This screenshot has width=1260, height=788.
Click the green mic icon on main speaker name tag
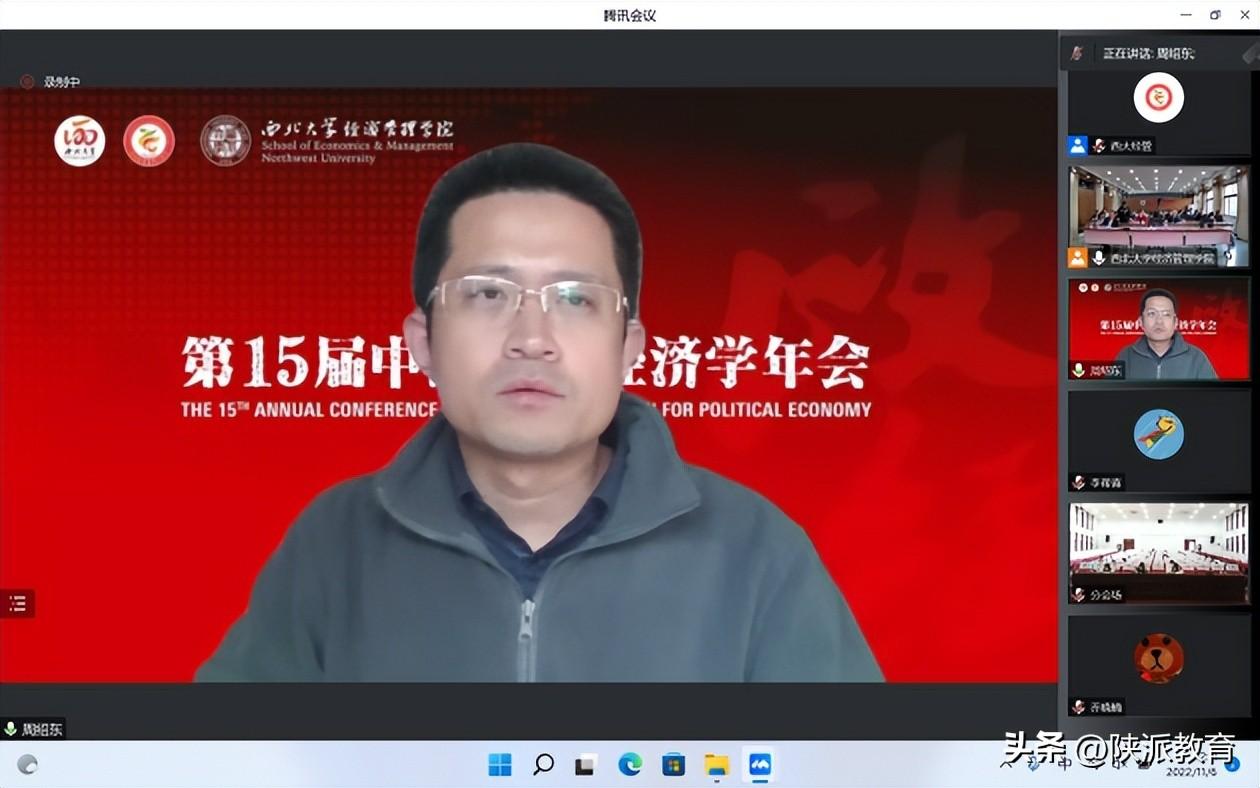coord(11,730)
